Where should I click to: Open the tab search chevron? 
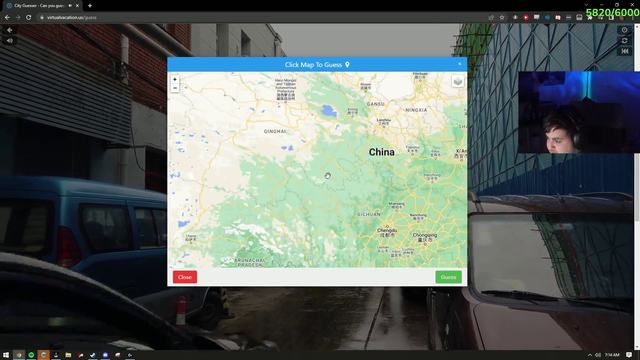[586, 5]
